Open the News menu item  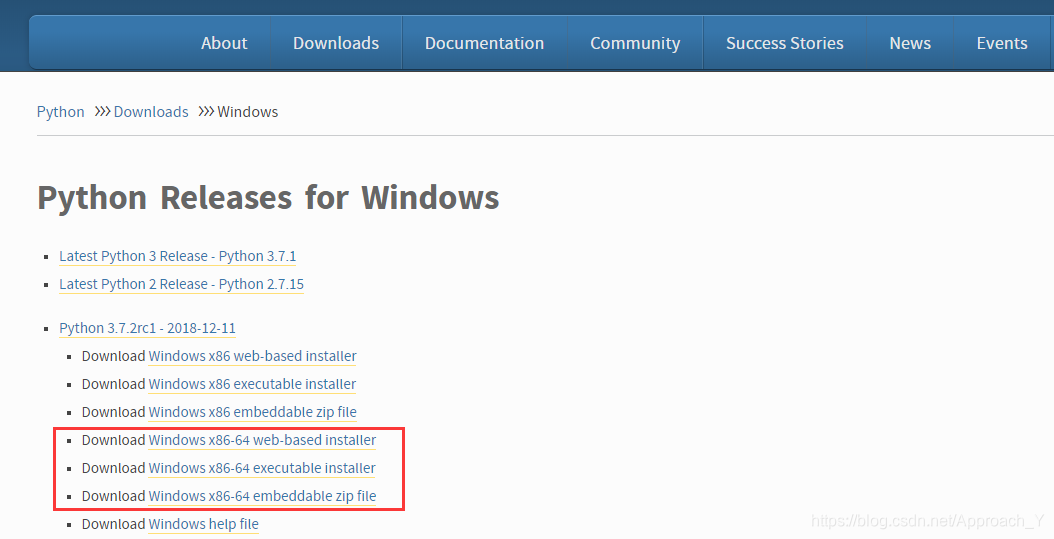tap(910, 43)
